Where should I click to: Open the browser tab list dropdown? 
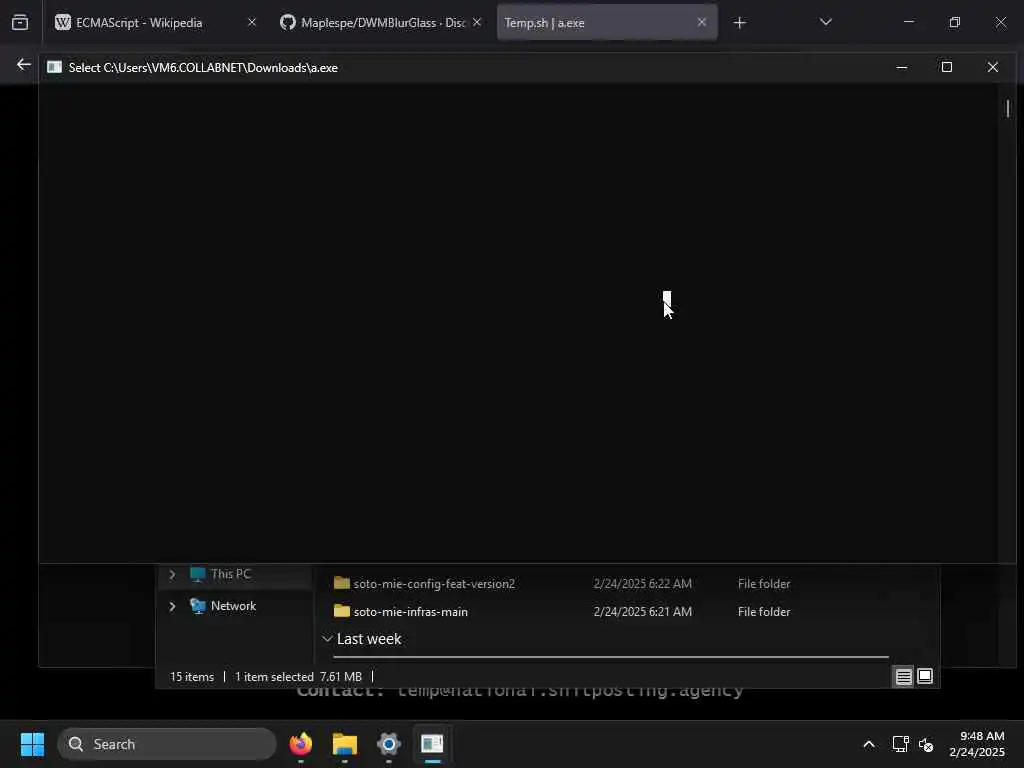(x=825, y=22)
